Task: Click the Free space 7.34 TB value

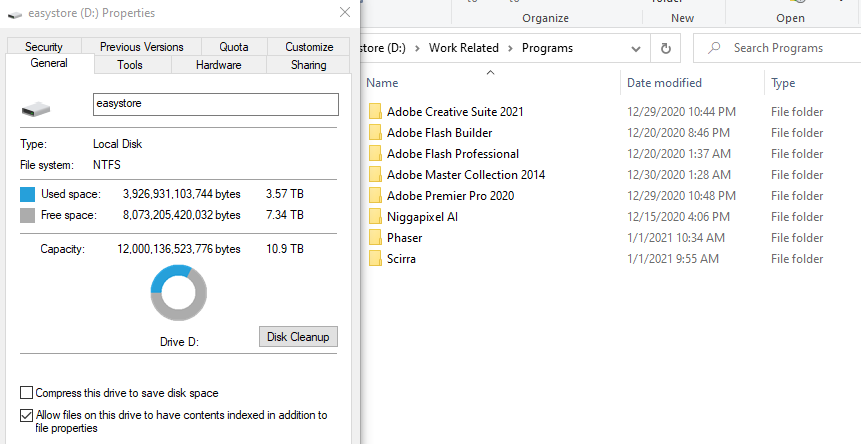Action: pos(285,215)
